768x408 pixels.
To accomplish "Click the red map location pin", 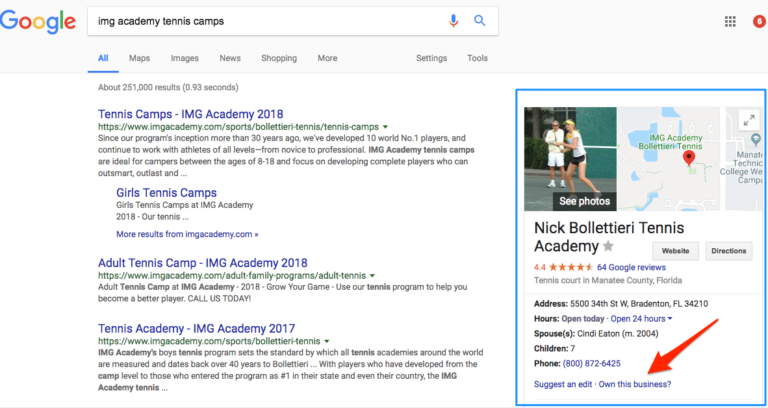I will tap(688, 159).
